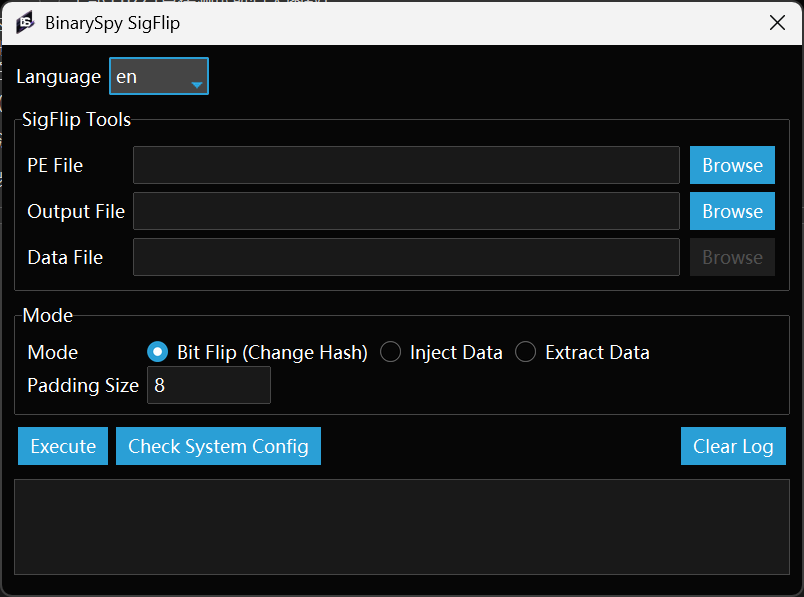Click the BinarySpy app icon in title bar

pyautogui.click(x=25, y=23)
